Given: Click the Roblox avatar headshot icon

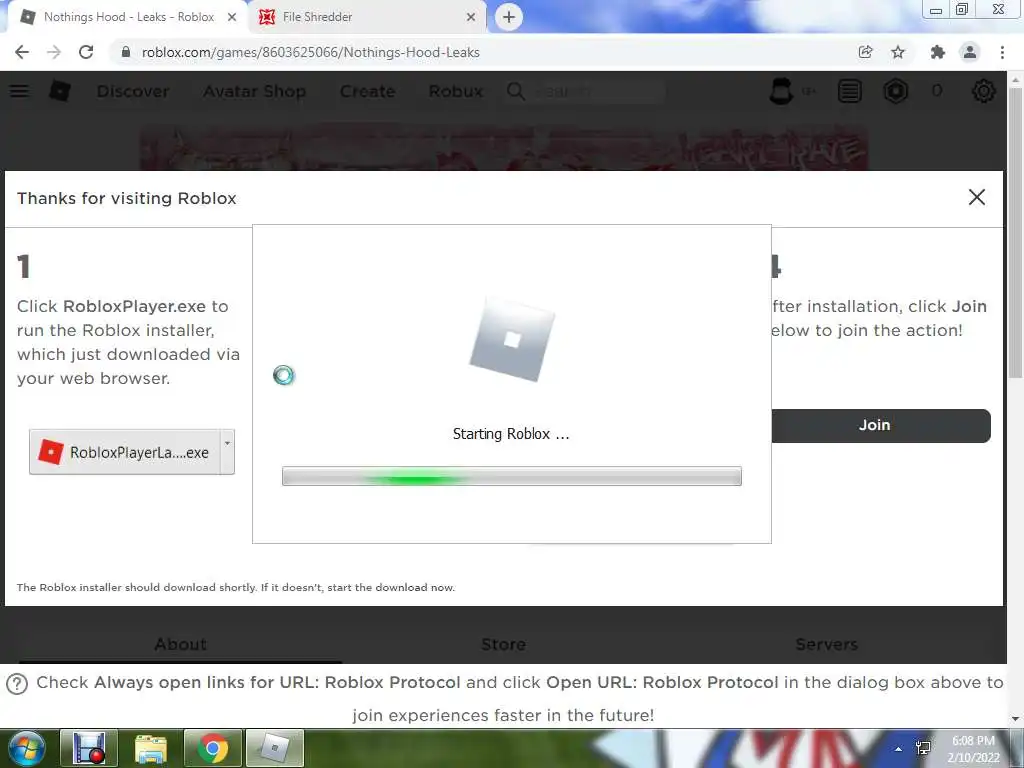Looking at the screenshot, I should coord(781,91).
